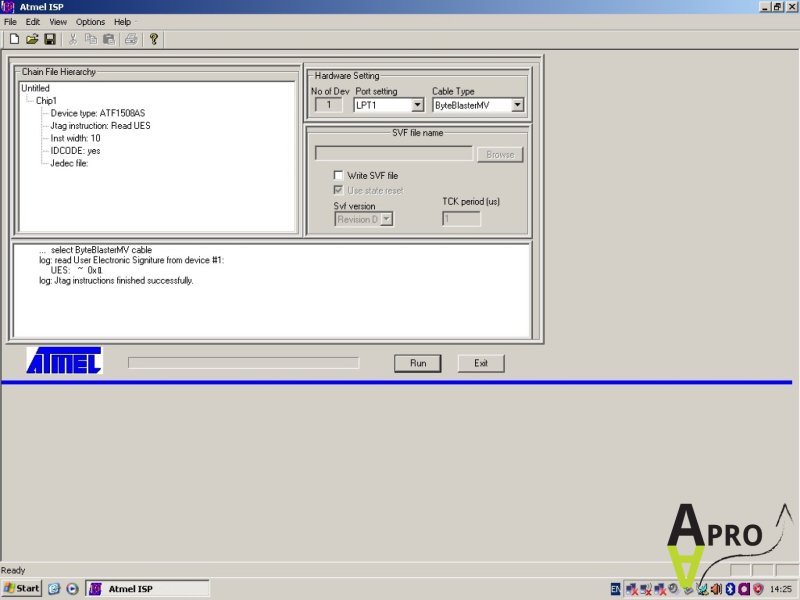Viewport: 800px width, 600px height.
Task: Click the Windows Start button
Action: tap(21, 588)
